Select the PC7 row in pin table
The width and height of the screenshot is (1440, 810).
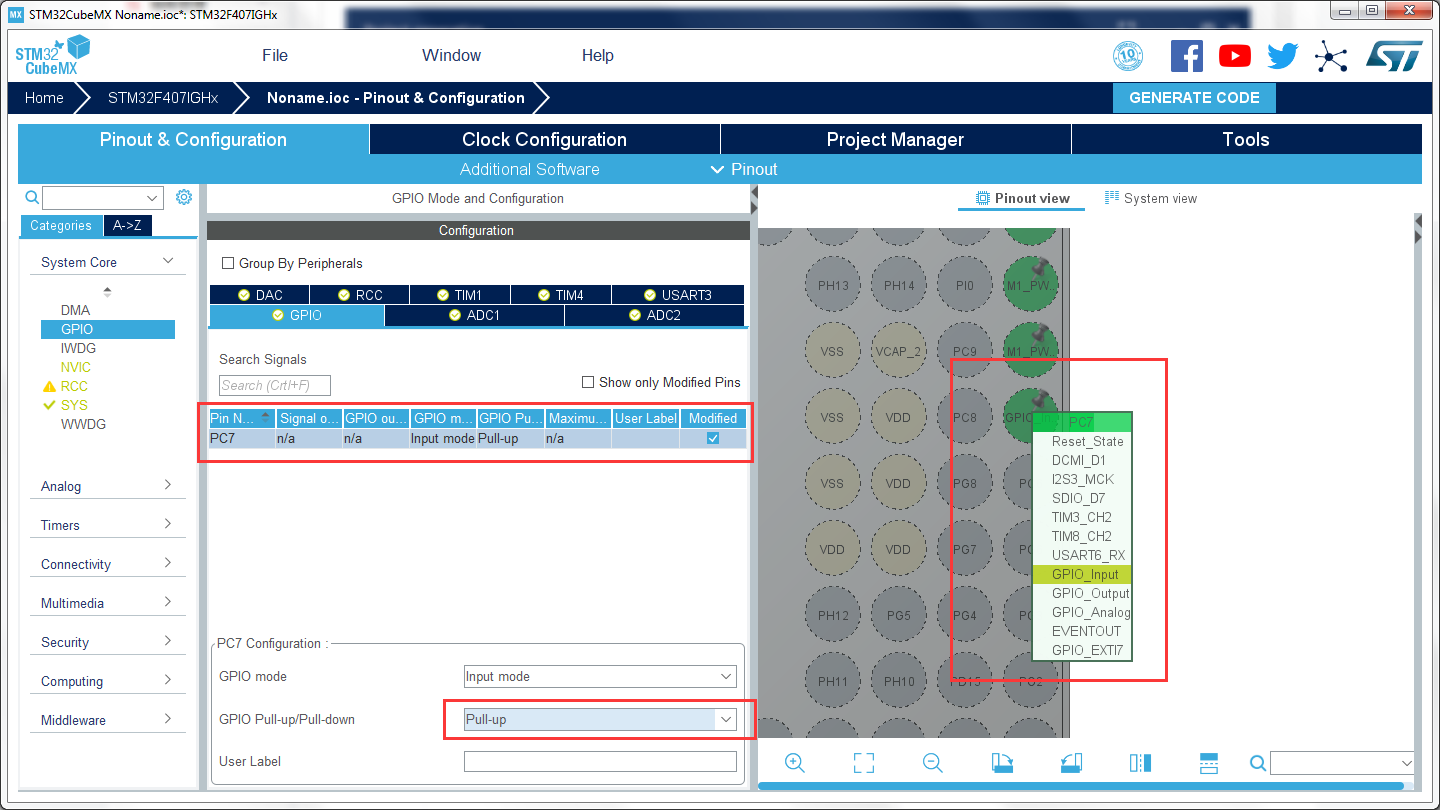pos(477,438)
